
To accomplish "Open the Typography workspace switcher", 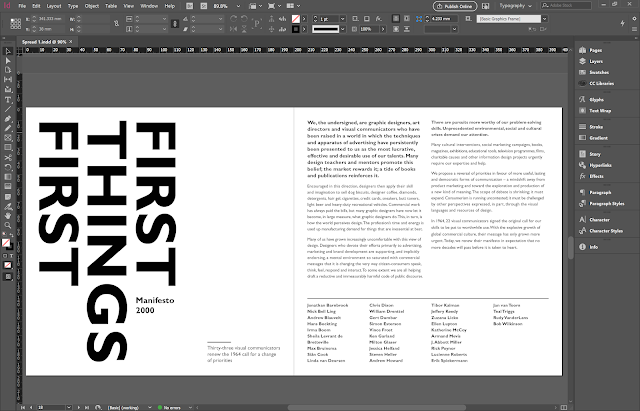I will pos(516,6).
